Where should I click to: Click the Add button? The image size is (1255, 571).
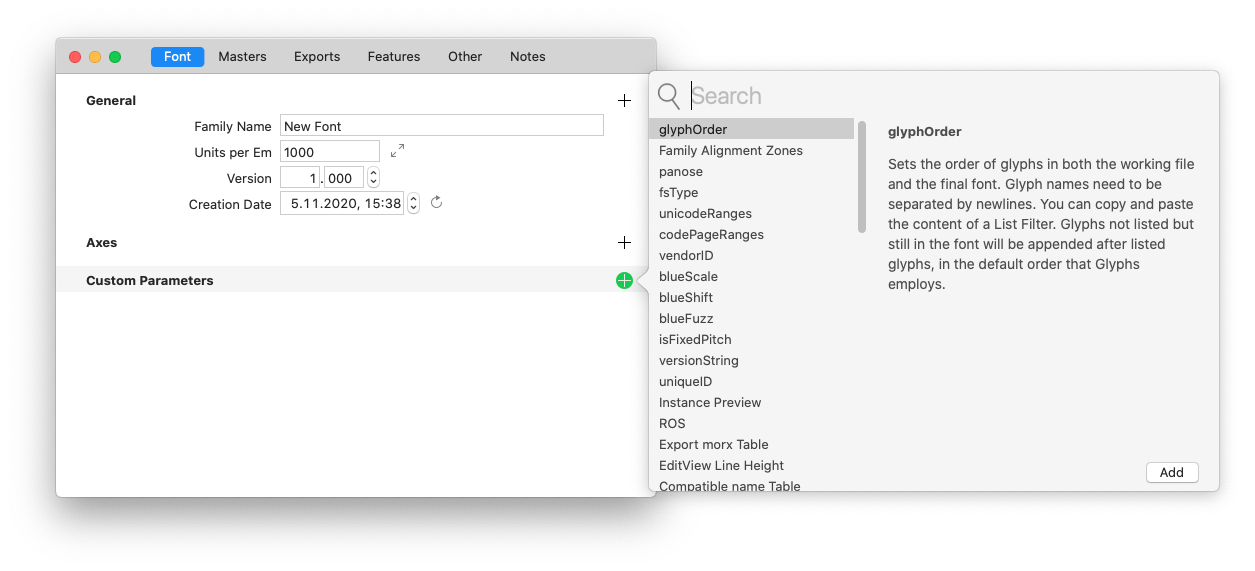pos(1172,473)
